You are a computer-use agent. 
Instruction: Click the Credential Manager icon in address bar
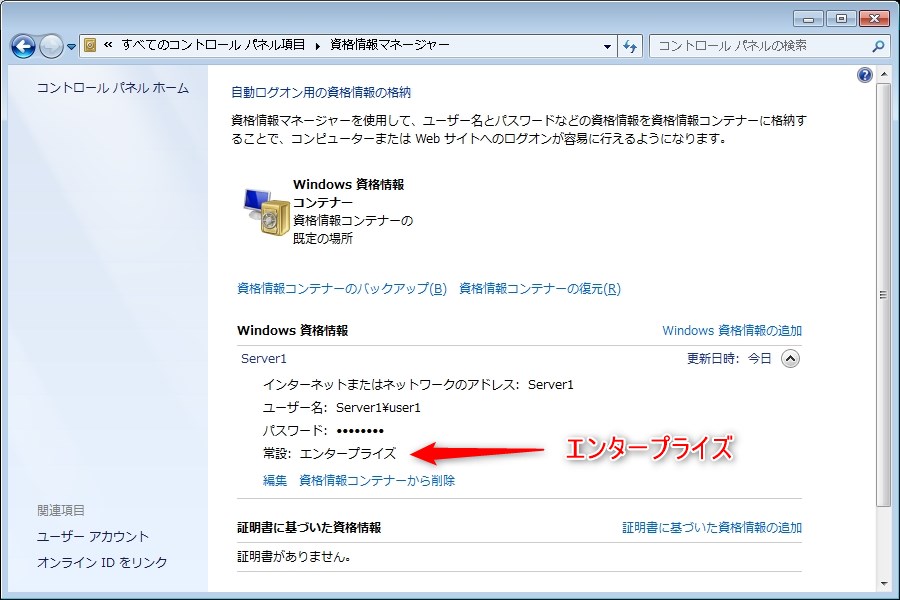(90, 45)
